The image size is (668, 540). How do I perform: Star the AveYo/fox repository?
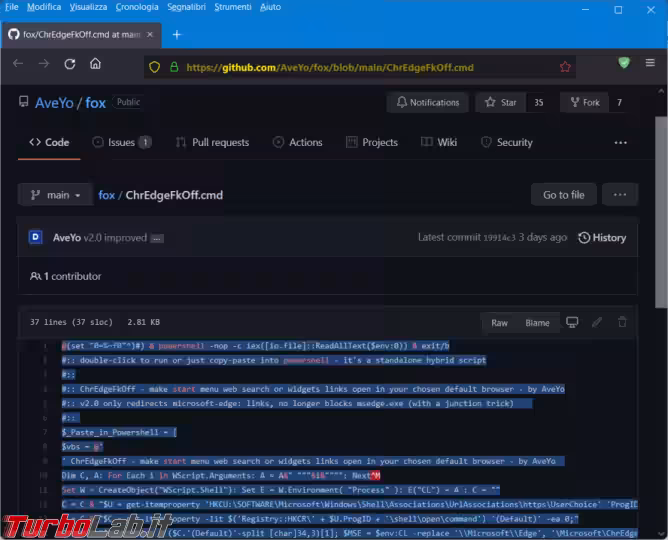point(502,102)
